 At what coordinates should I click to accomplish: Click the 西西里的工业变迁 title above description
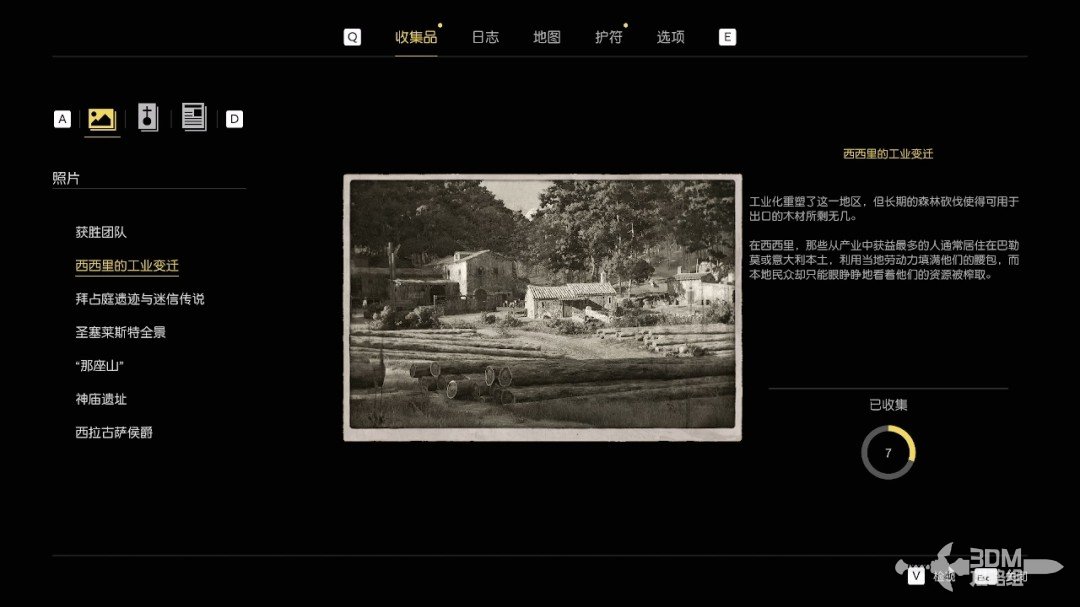pyautogui.click(x=888, y=154)
